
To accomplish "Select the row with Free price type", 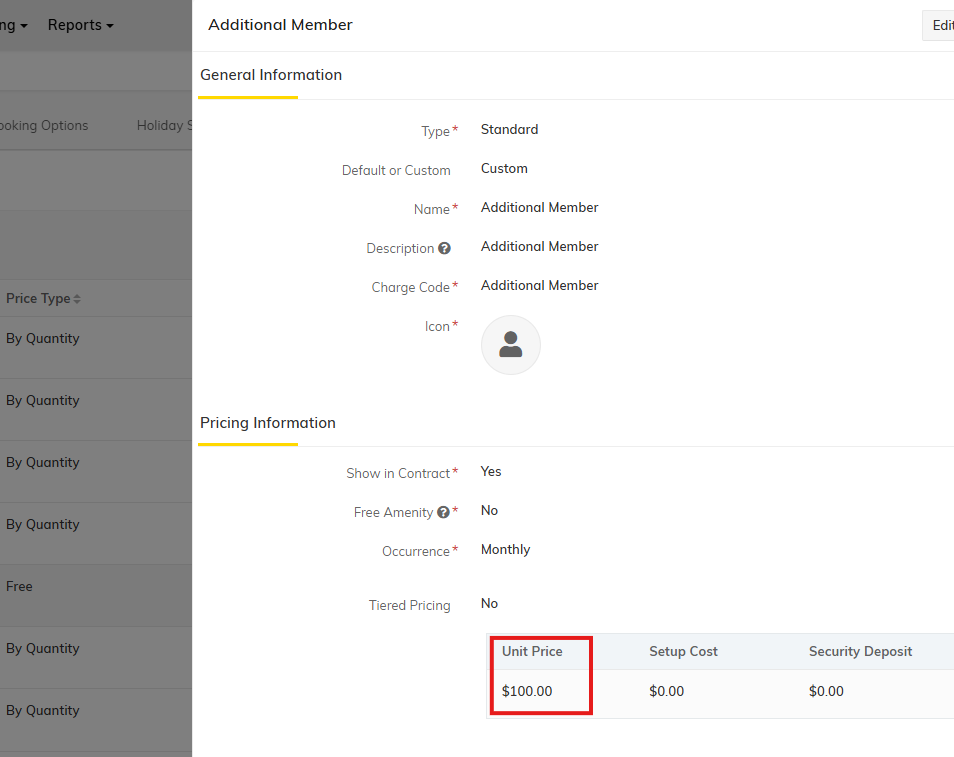I will (x=20, y=587).
